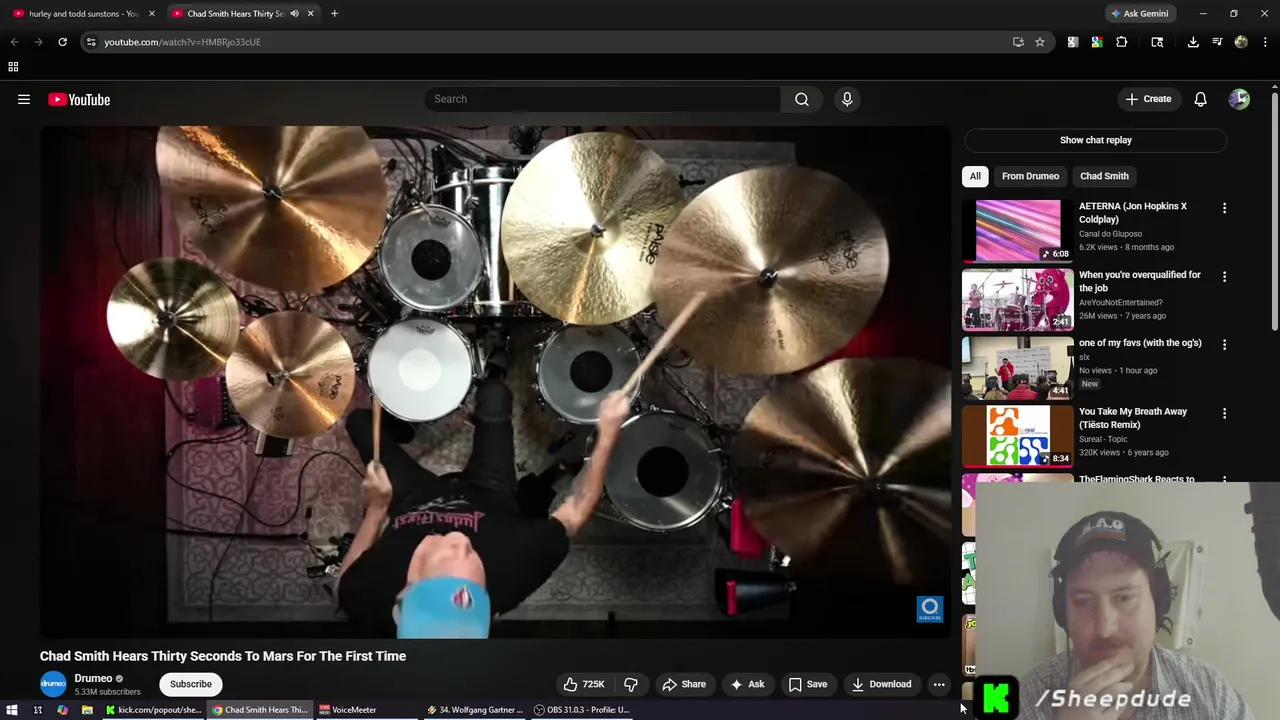Click the Create button
1280x720 pixels.
[x=1148, y=99]
